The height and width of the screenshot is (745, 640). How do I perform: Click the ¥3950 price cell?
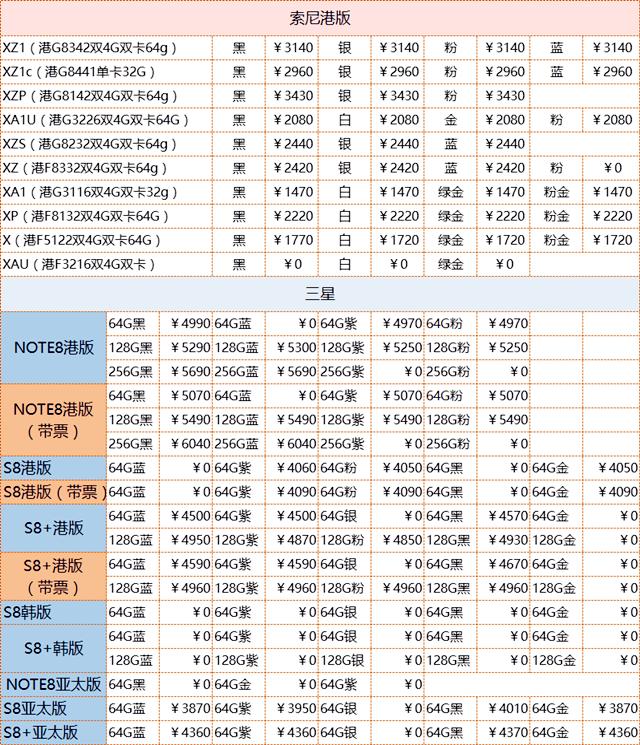click(x=292, y=708)
